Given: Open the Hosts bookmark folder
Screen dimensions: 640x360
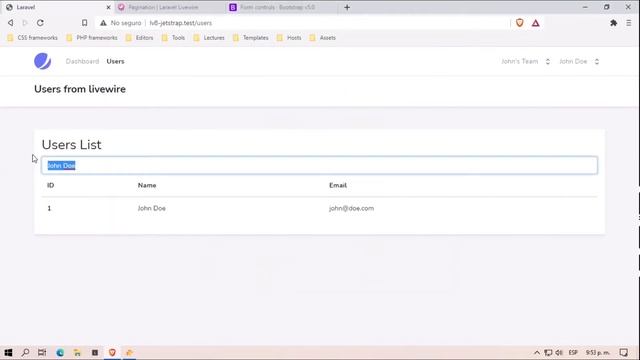Looking at the screenshot, I should click(289, 38).
